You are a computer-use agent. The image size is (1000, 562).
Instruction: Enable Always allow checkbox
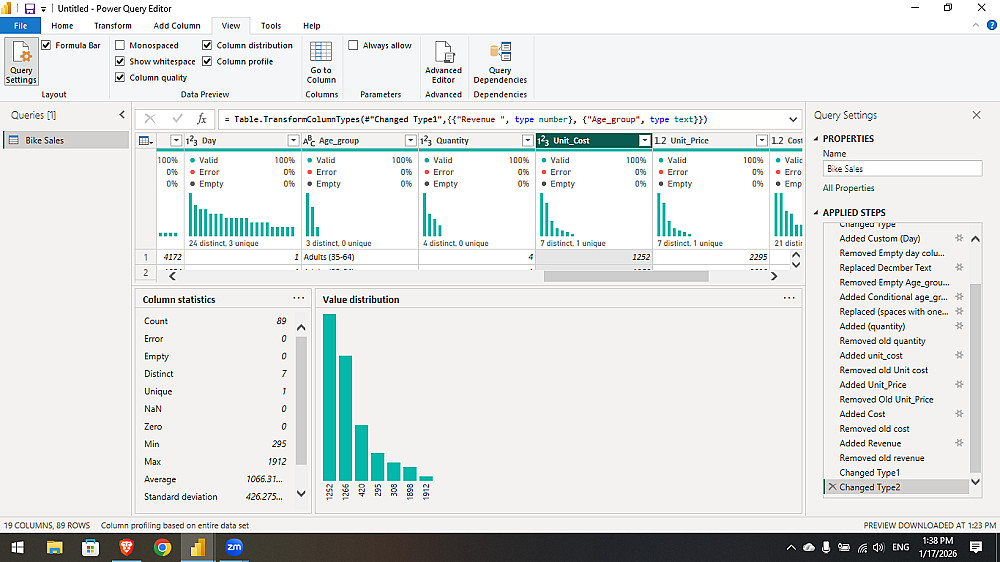353,45
